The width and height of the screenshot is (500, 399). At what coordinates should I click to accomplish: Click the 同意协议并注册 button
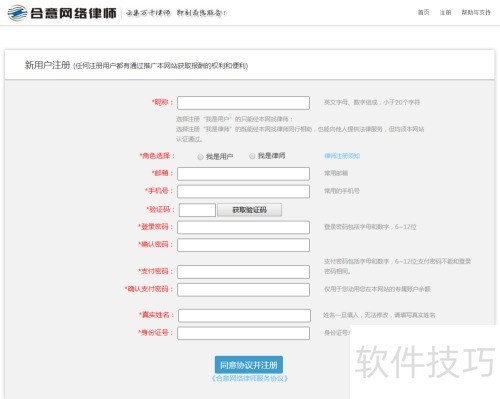[x=249, y=365]
